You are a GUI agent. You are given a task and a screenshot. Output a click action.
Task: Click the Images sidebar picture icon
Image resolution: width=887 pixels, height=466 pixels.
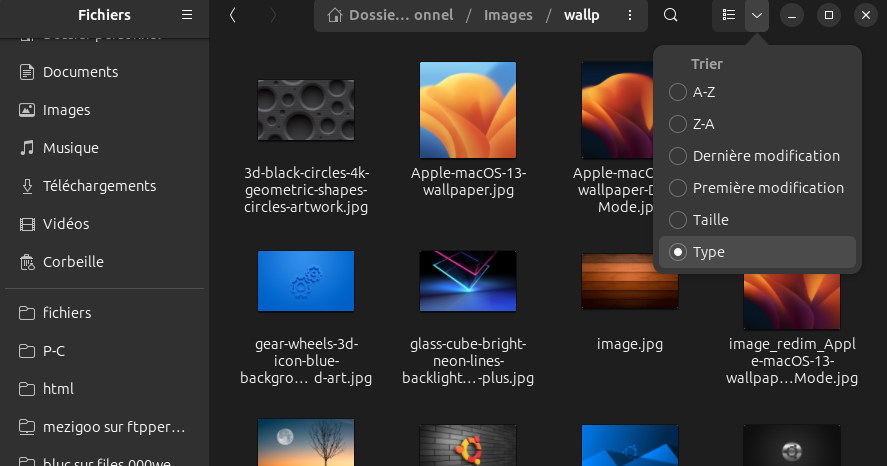(x=27, y=110)
